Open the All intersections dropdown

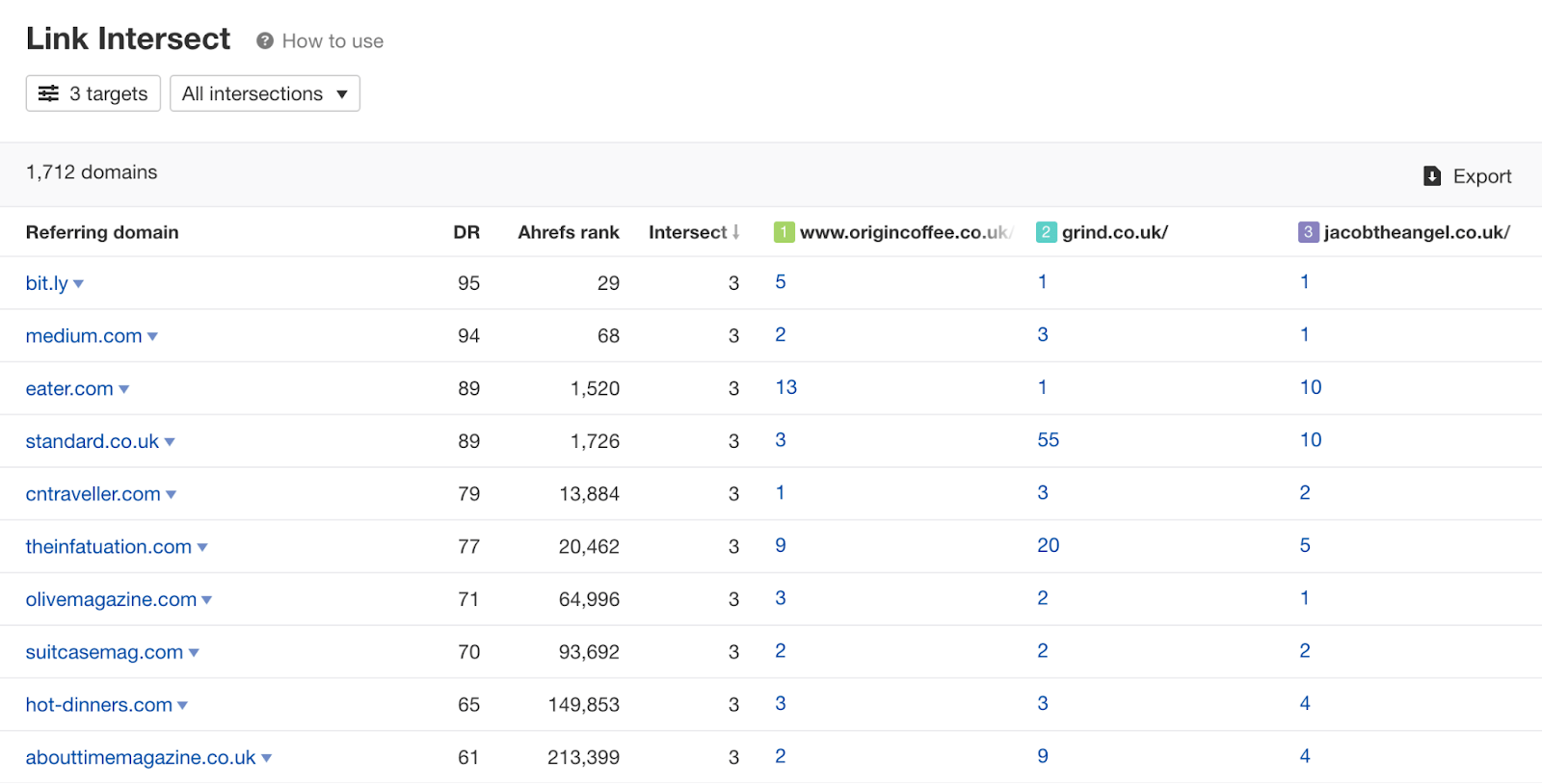(x=264, y=93)
